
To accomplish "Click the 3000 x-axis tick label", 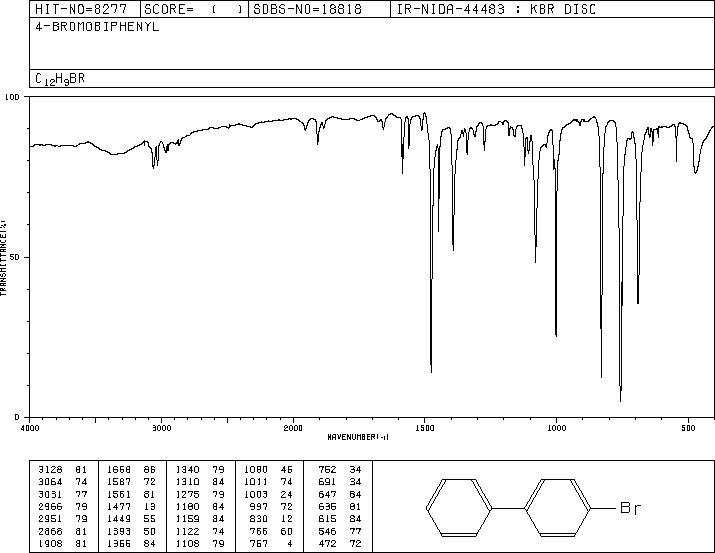I will tap(161, 428).
